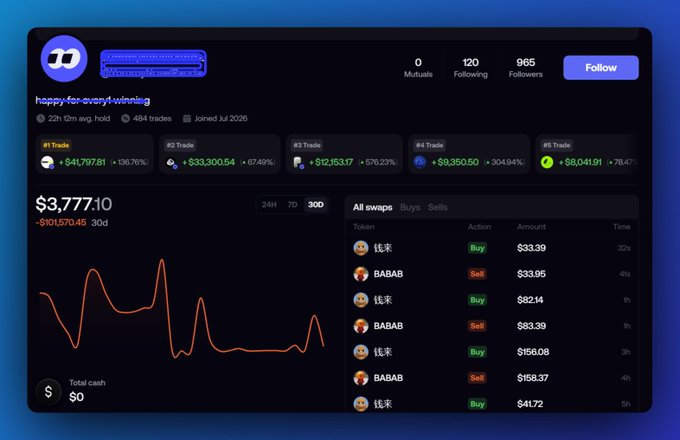This screenshot has height=440, width=680.
Task: Switch chart range to 24H
Action: pyautogui.click(x=269, y=205)
